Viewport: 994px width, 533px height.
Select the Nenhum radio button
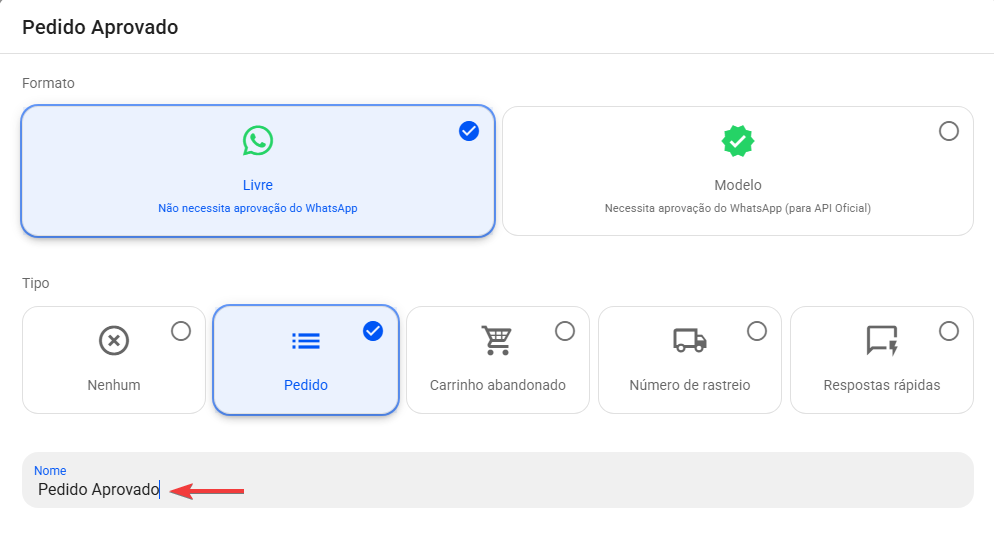coord(181,331)
